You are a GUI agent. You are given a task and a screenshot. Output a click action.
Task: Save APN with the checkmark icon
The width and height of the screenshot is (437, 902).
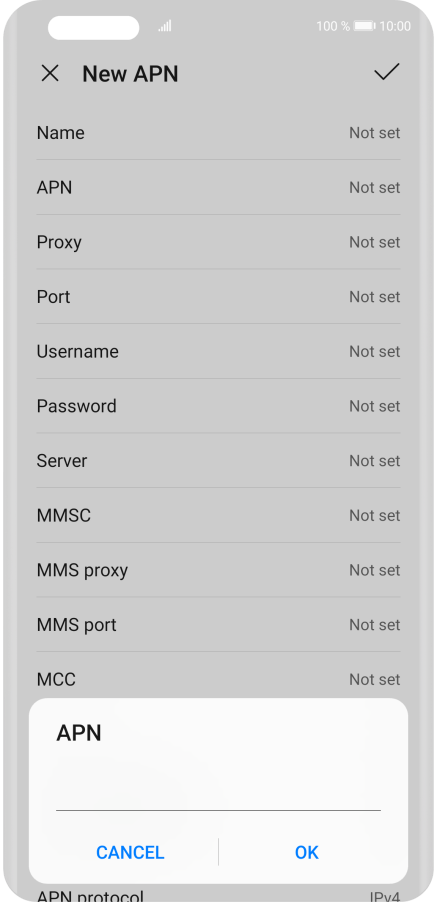(386, 72)
